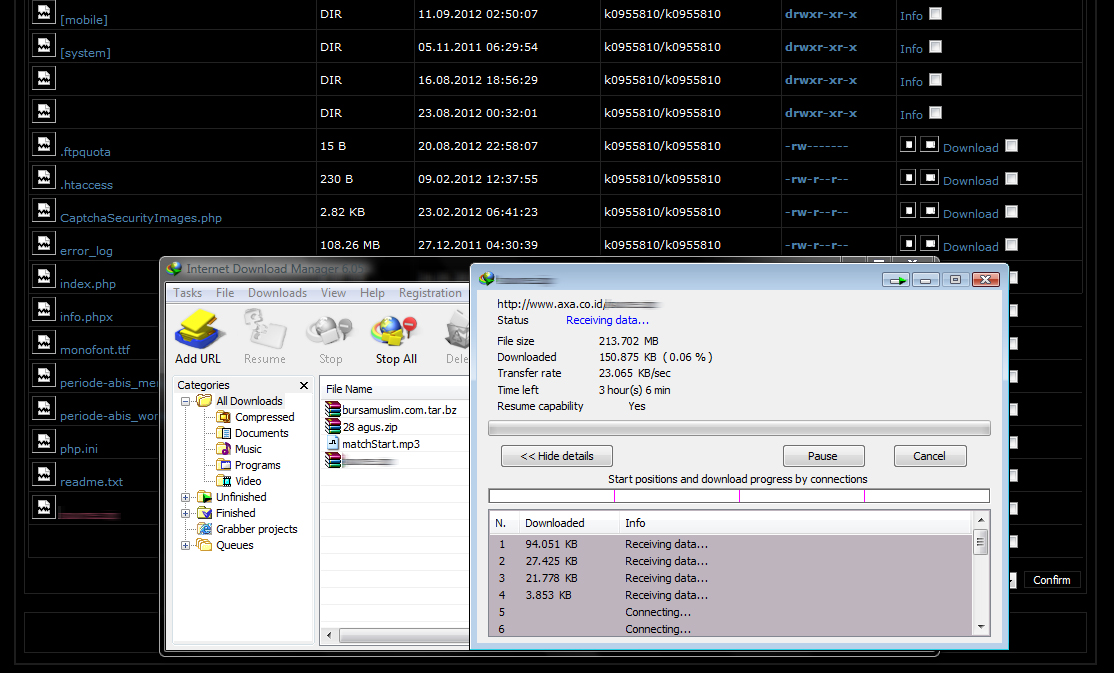Click the file icon beside error_log
Screen dimensions: 1114x673
[44, 243]
